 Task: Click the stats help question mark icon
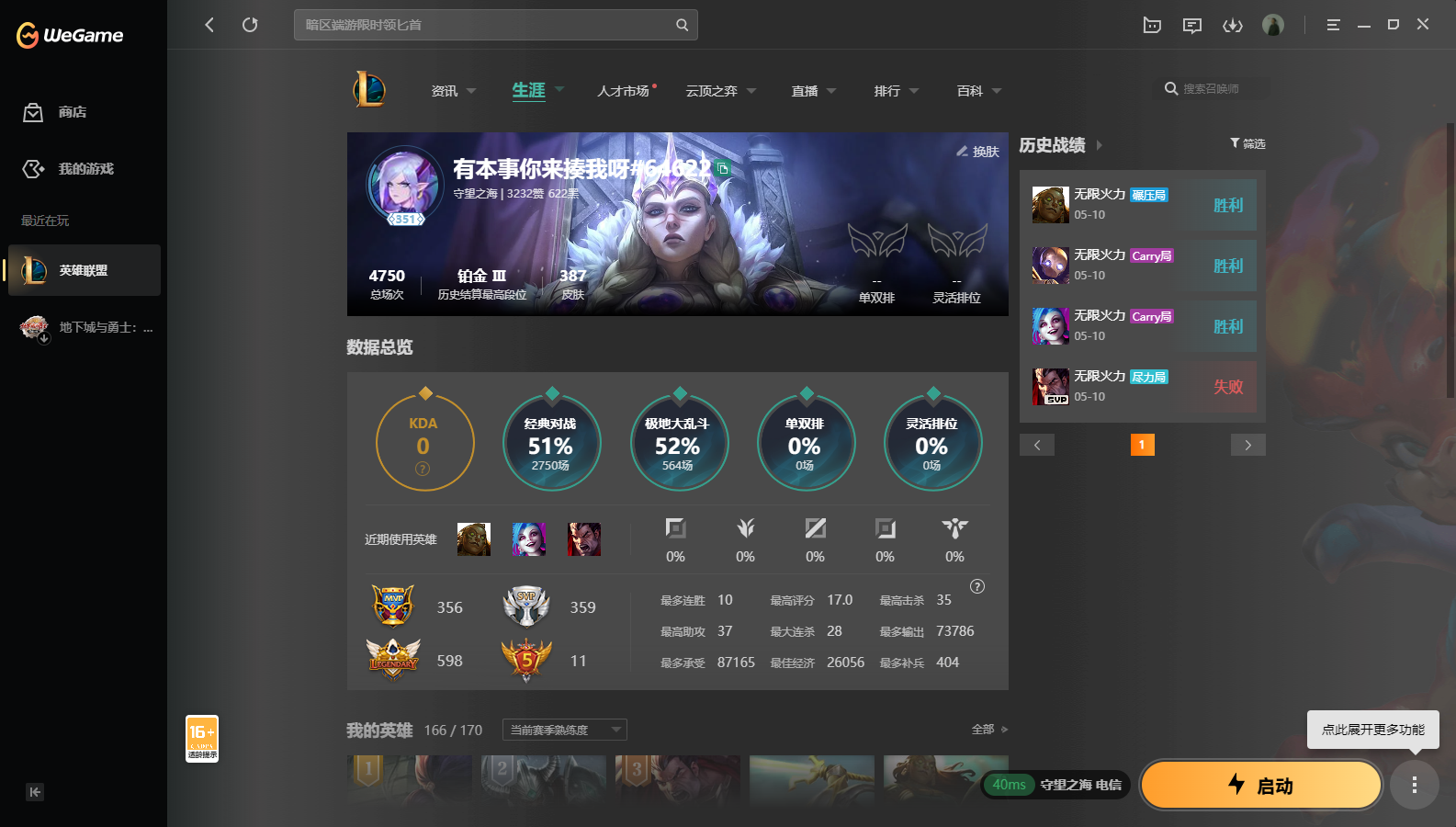pyautogui.click(x=977, y=586)
